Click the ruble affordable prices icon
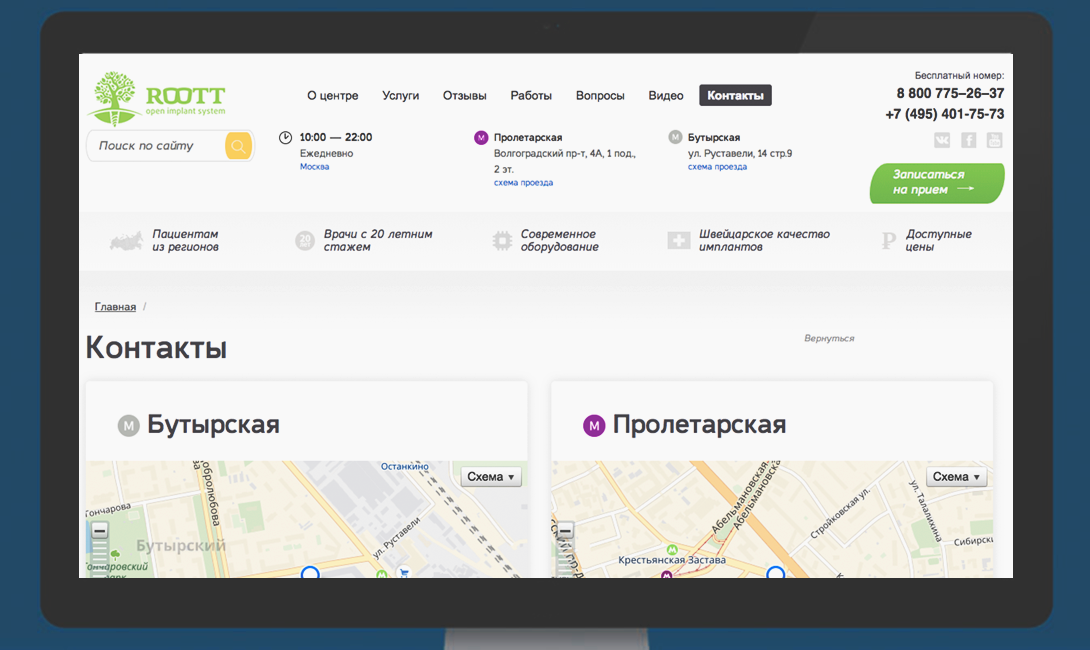 pyautogui.click(x=887, y=241)
